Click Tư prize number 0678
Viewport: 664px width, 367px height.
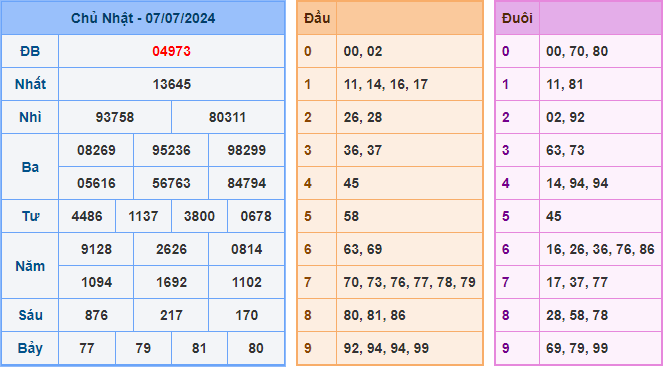(256, 216)
